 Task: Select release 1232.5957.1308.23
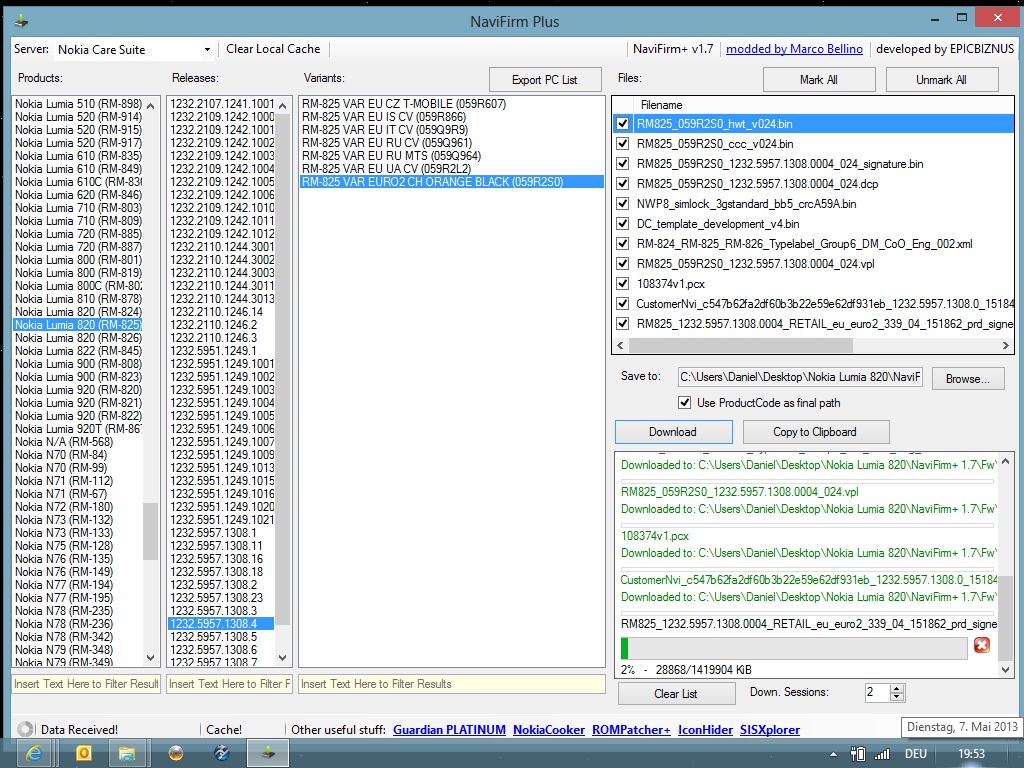(221, 598)
